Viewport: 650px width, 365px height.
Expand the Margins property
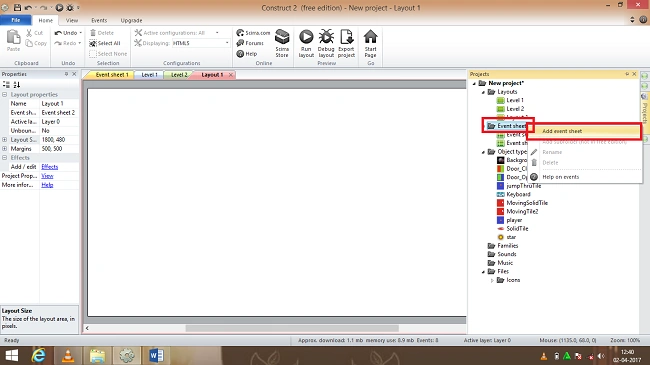click(5, 148)
